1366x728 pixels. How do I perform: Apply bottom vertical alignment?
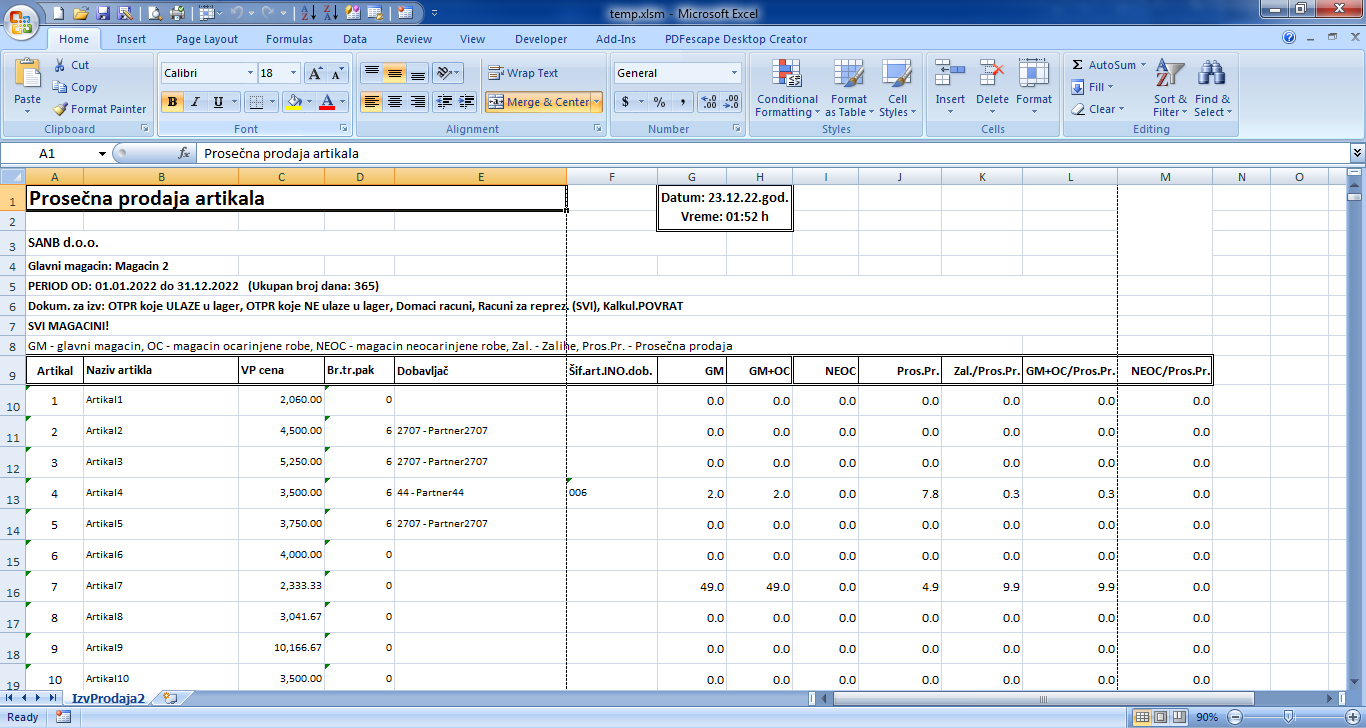pyautogui.click(x=418, y=73)
